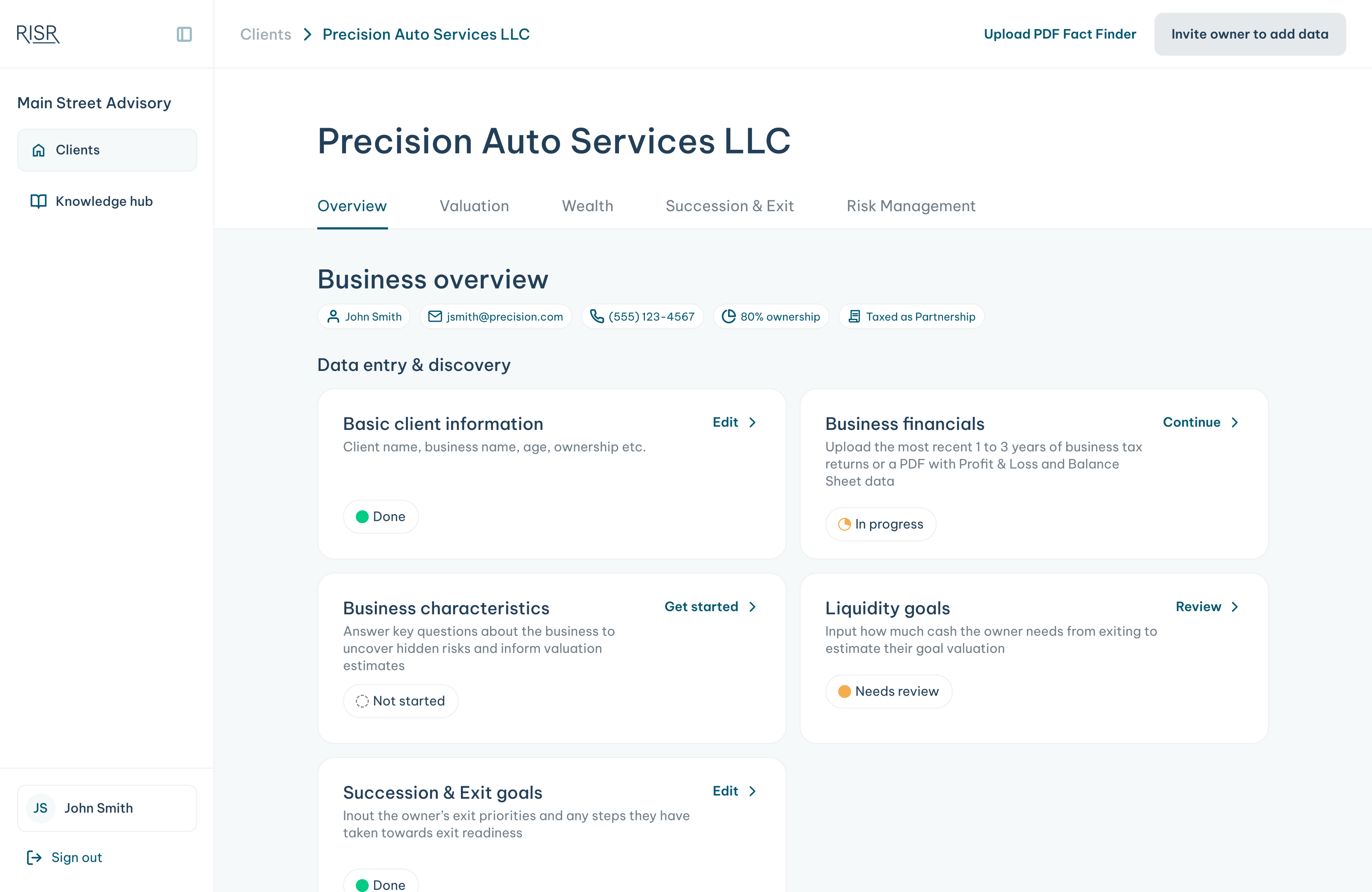1372x892 pixels.
Task: Click the email envelope icon chip
Action: [x=435, y=317]
